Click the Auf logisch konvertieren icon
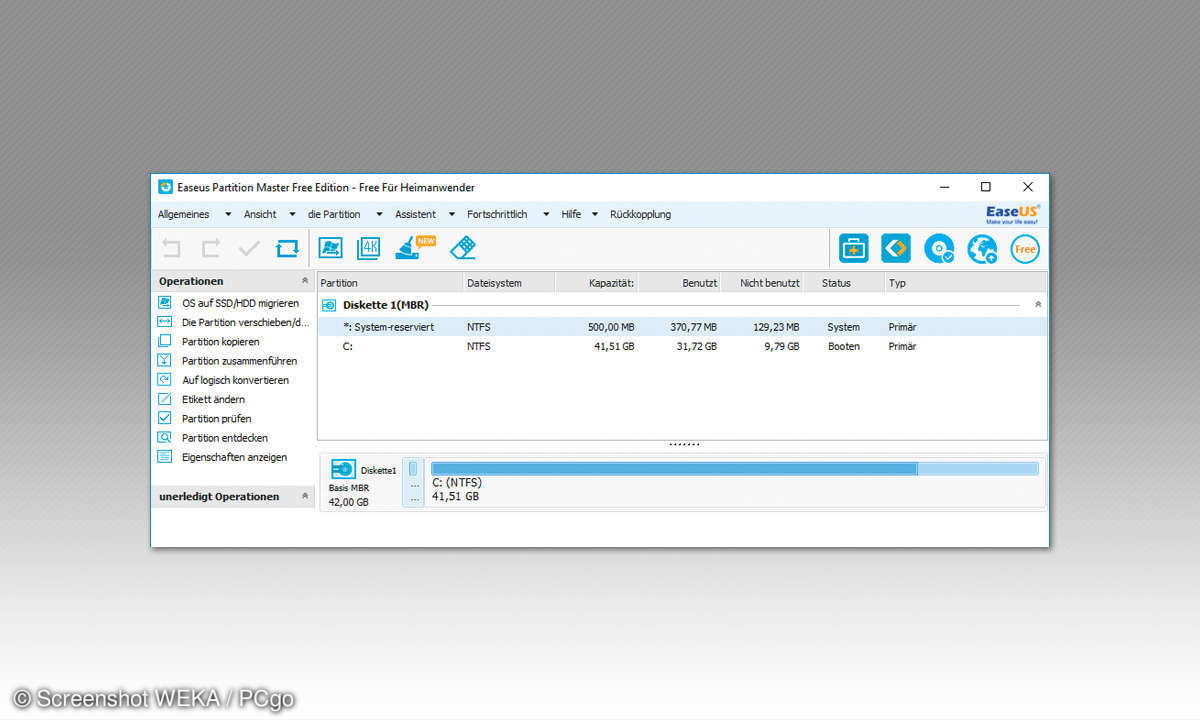The width and height of the screenshot is (1200, 720). coord(164,380)
